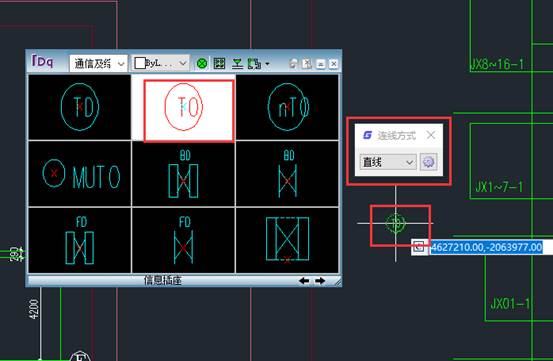Go to next symbol page arrow

tap(320, 281)
